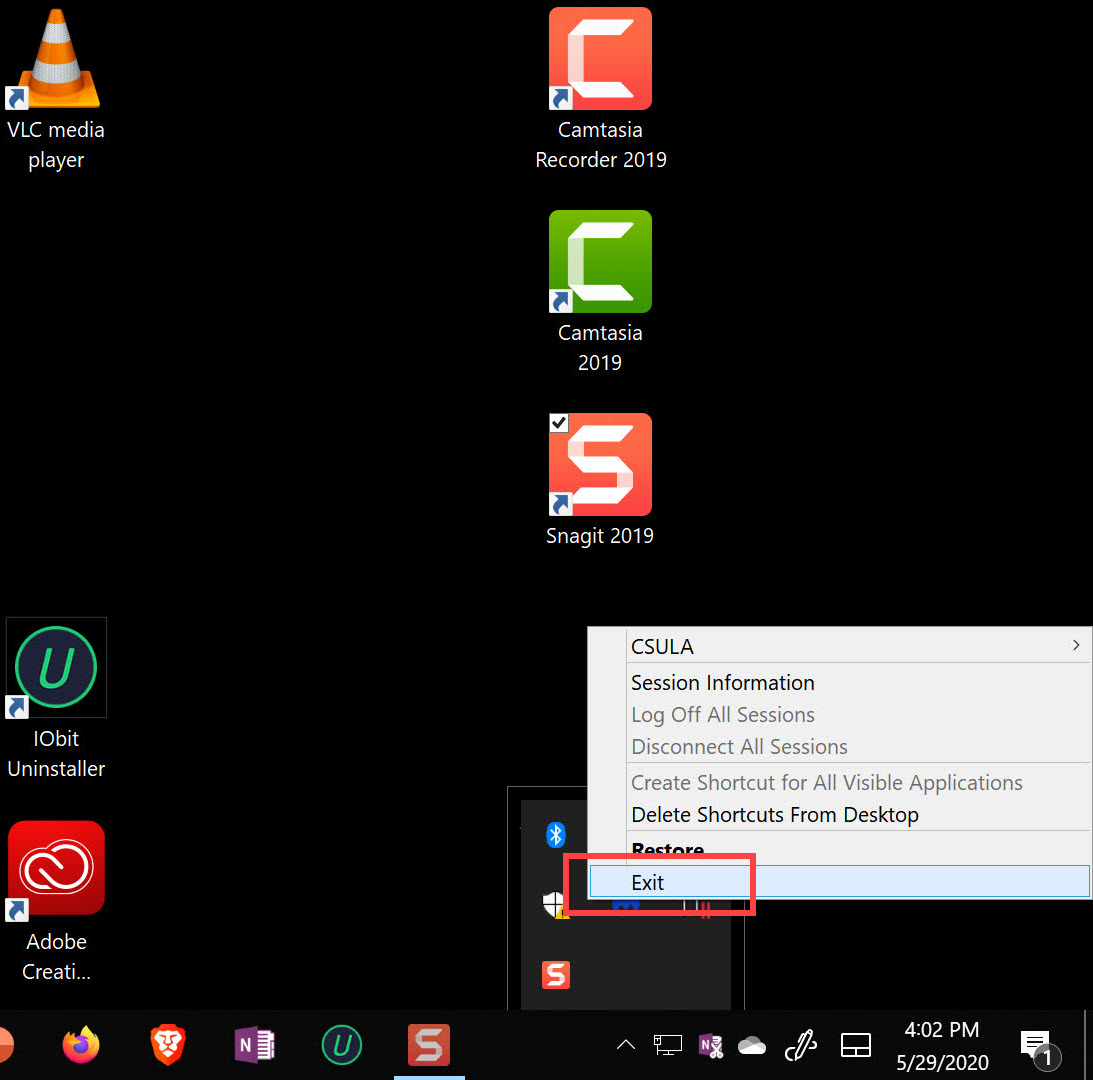
Task: Open Windows Security shield tray icon
Action: 554,905
